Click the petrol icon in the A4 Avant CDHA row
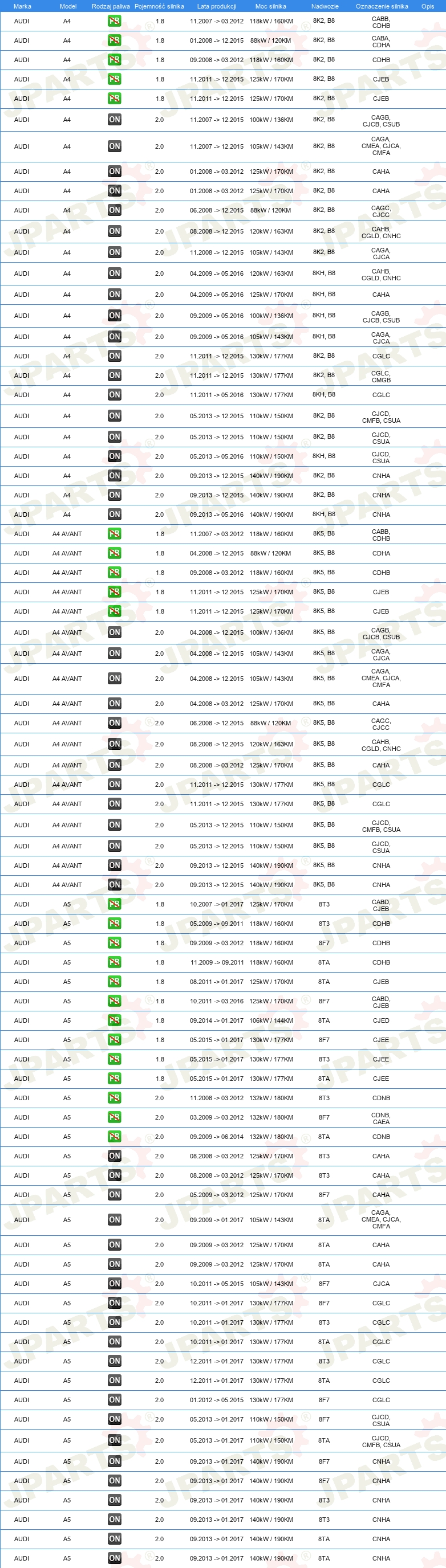Screen dimensions: 446x1568 115,554
